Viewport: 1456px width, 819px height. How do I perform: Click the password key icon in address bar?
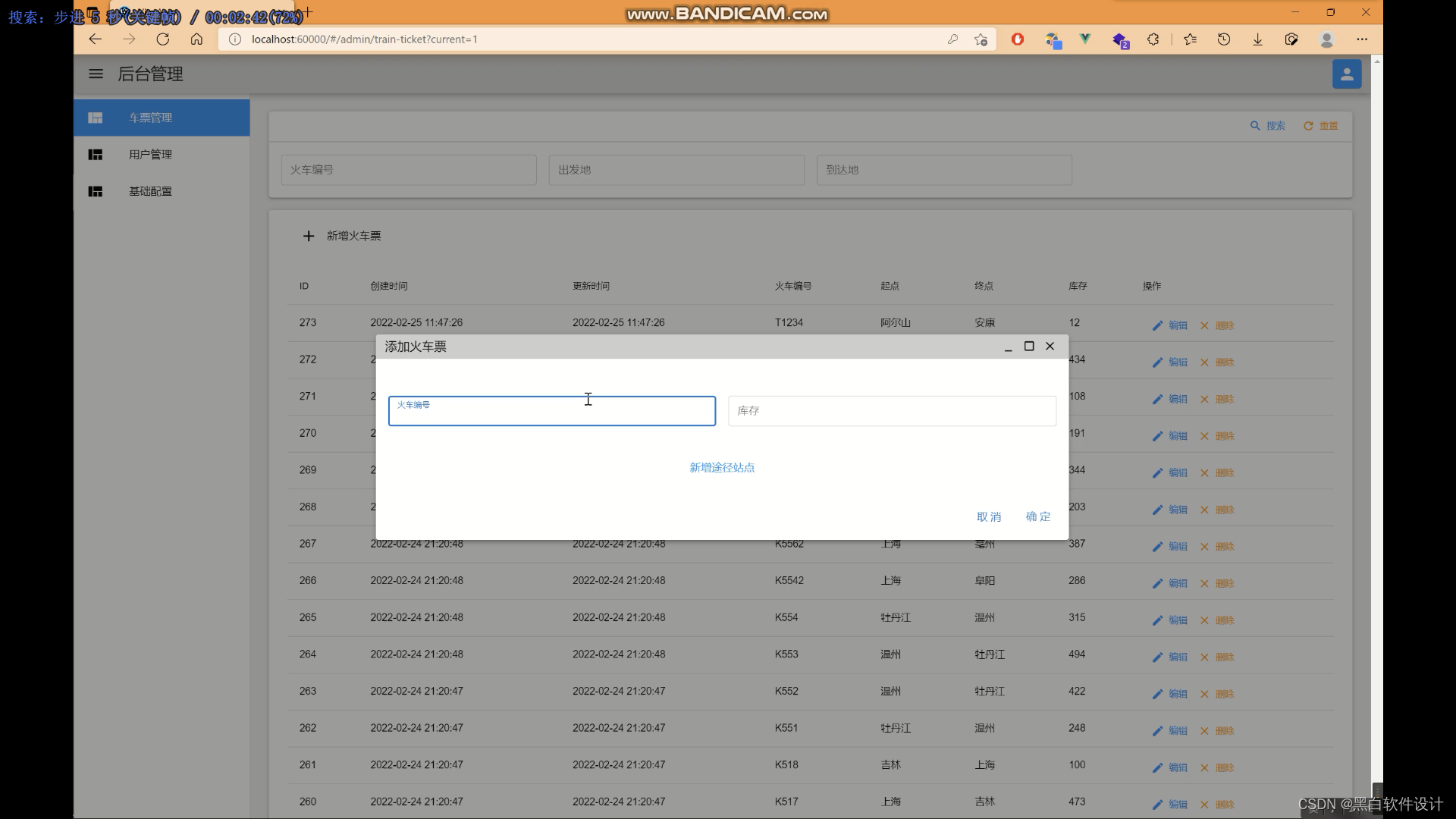pos(952,39)
